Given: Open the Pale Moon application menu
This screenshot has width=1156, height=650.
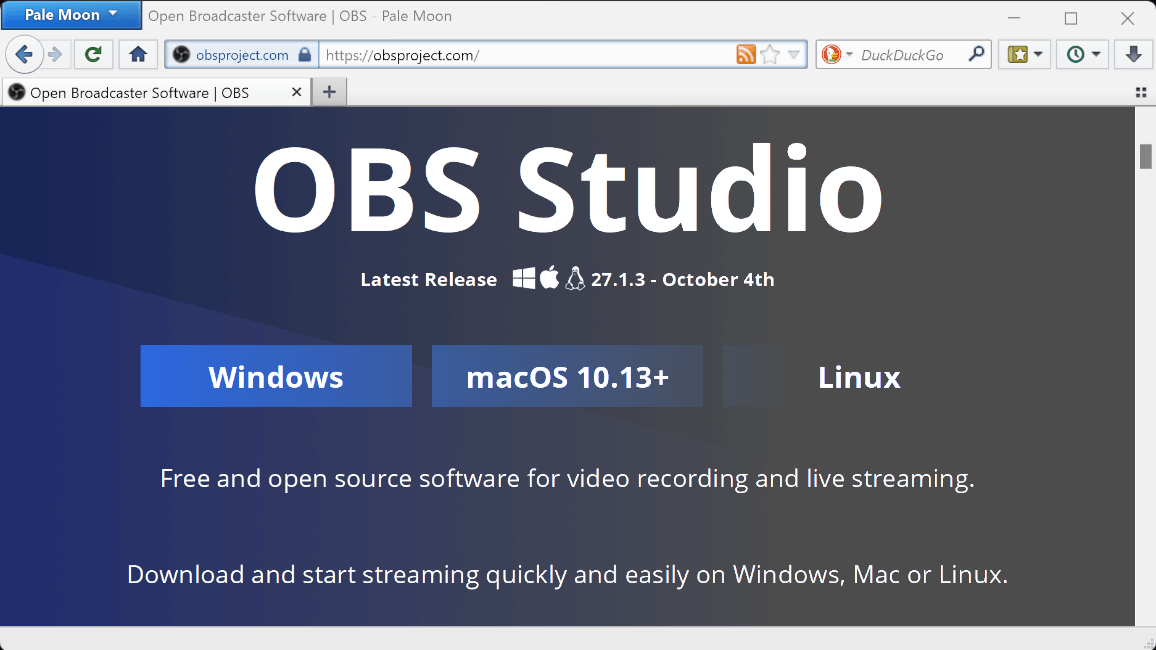Looking at the screenshot, I should (x=70, y=14).
